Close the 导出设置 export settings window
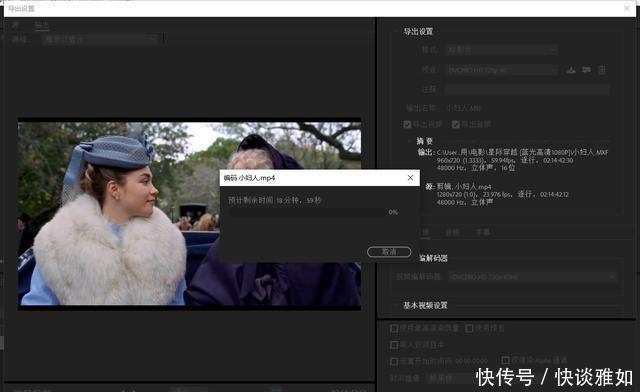The width and height of the screenshot is (640, 392). pos(627,8)
